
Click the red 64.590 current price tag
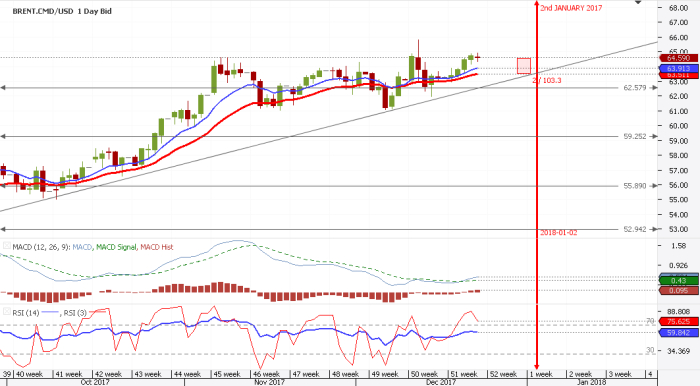[679, 58]
